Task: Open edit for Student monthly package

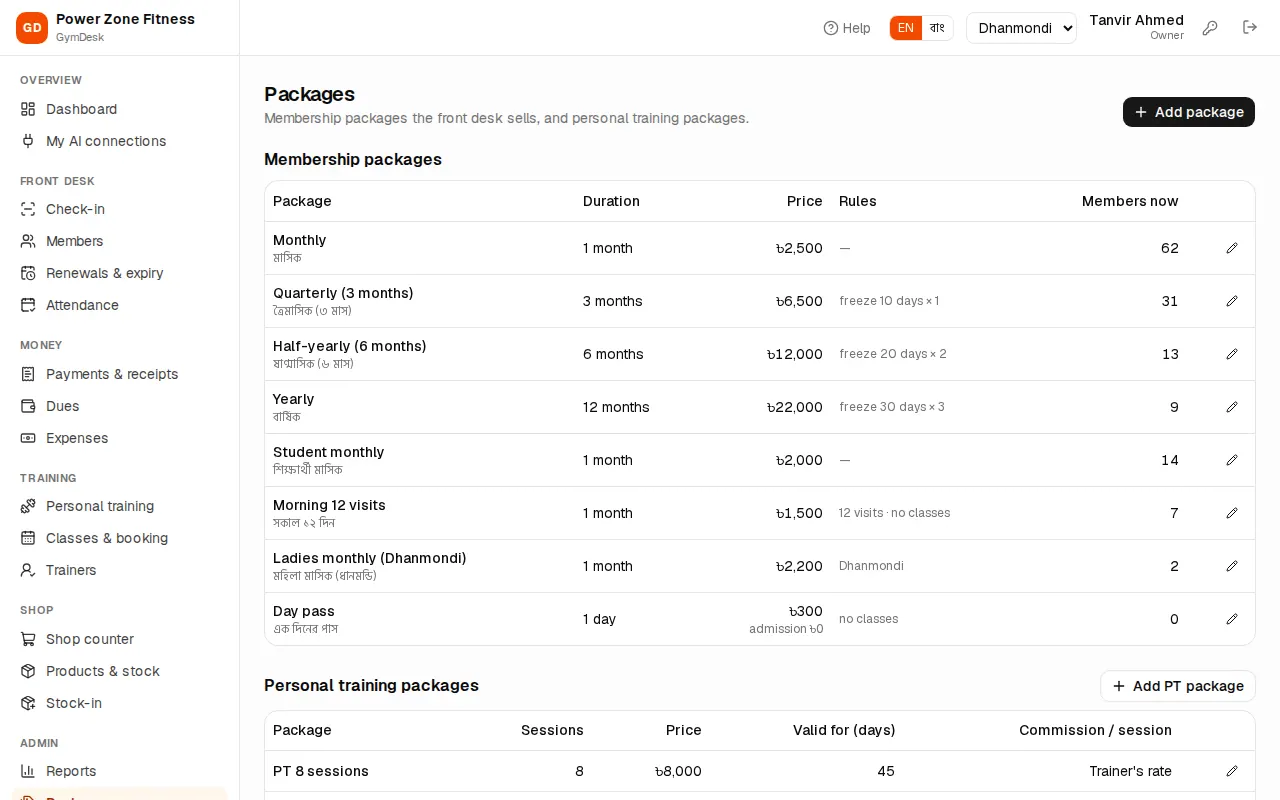Action: click(1232, 460)
